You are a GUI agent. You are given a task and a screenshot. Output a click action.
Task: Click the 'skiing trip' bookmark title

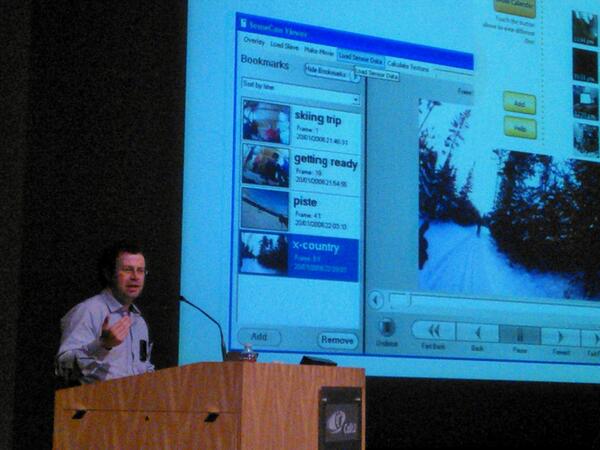(318, 119)
